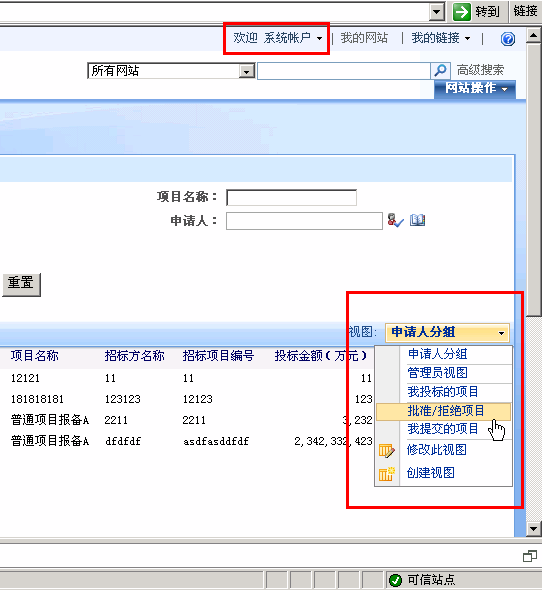The height and width of the screenshot is (590, 542).
Task: Click the vertical scrollbar down arrow
Action: point(534,529)
